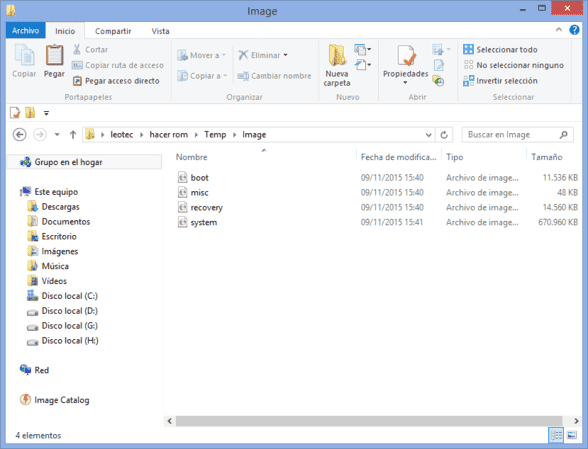Open Escritorio in navigation pane
This screenshot has width=588, height=449.
(x=52, y=236)
